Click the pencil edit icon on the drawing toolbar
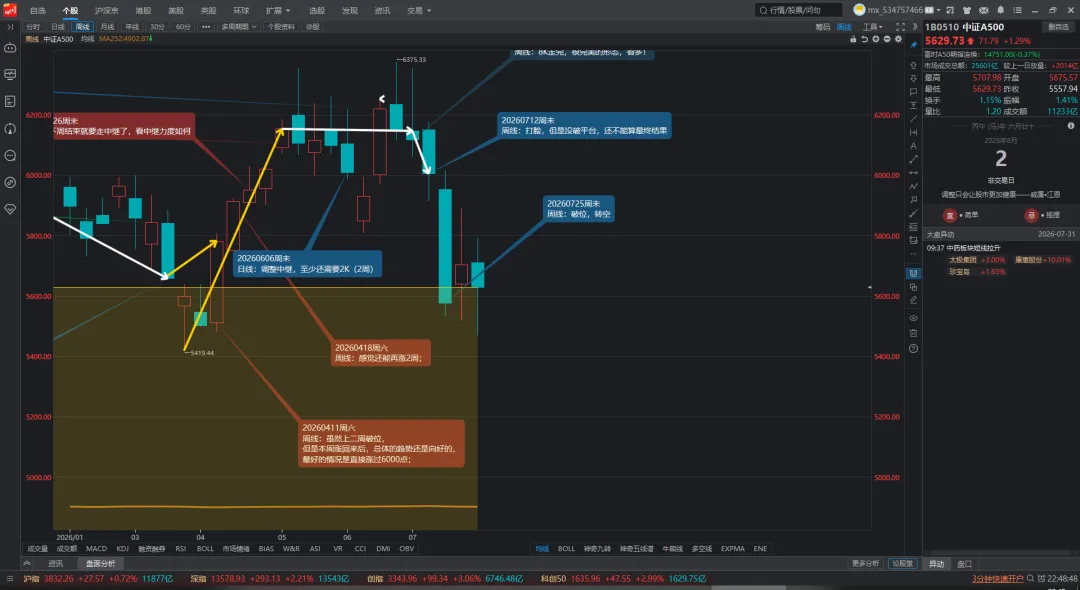Image resolution: width=1080 pixels, height=590 pixels. (913, 300)
